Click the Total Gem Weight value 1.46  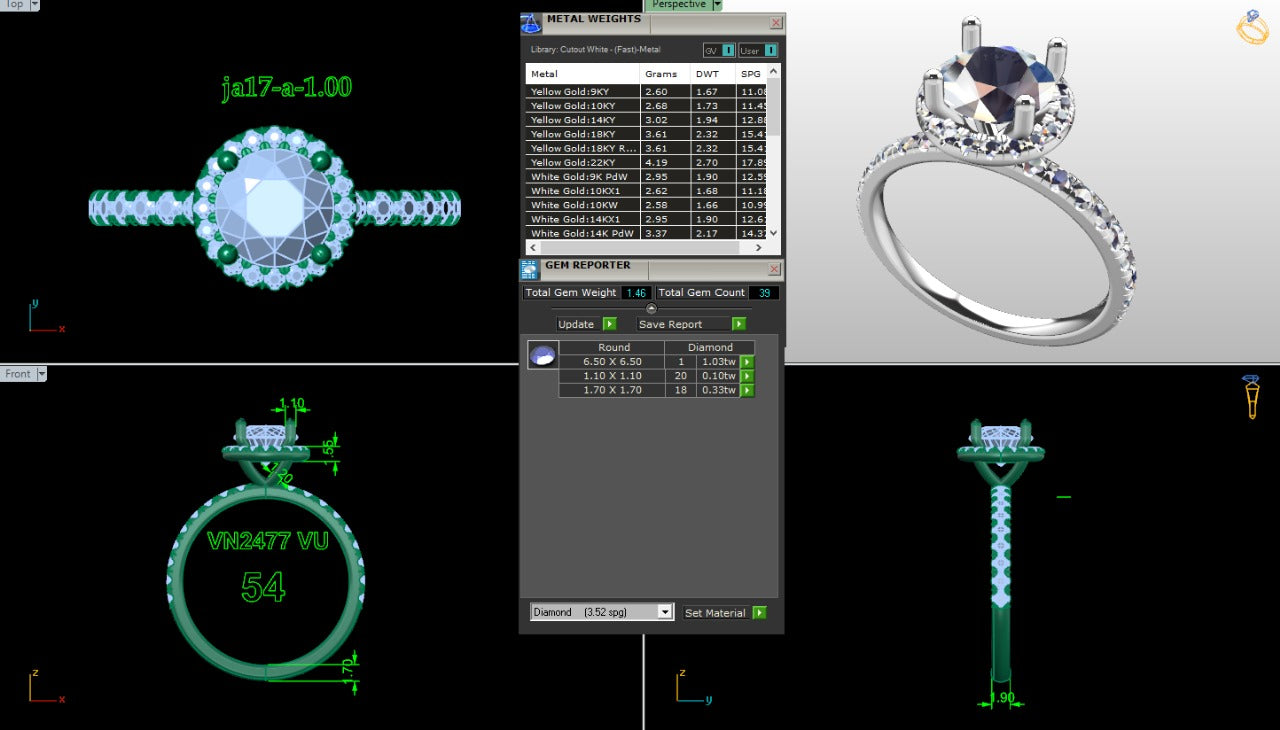coord(637,293)
